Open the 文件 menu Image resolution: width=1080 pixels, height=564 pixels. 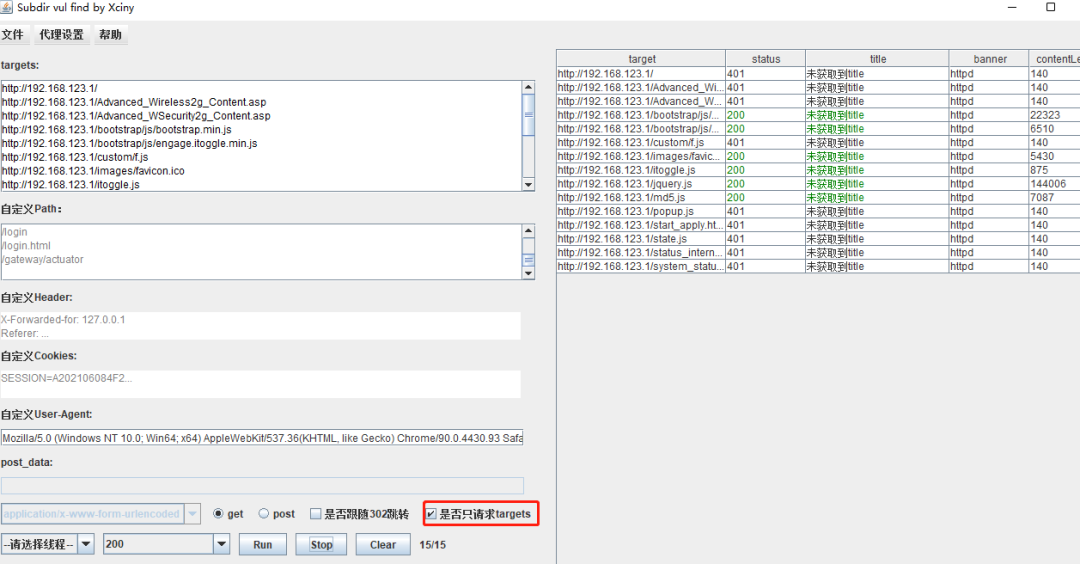point(12,34)
